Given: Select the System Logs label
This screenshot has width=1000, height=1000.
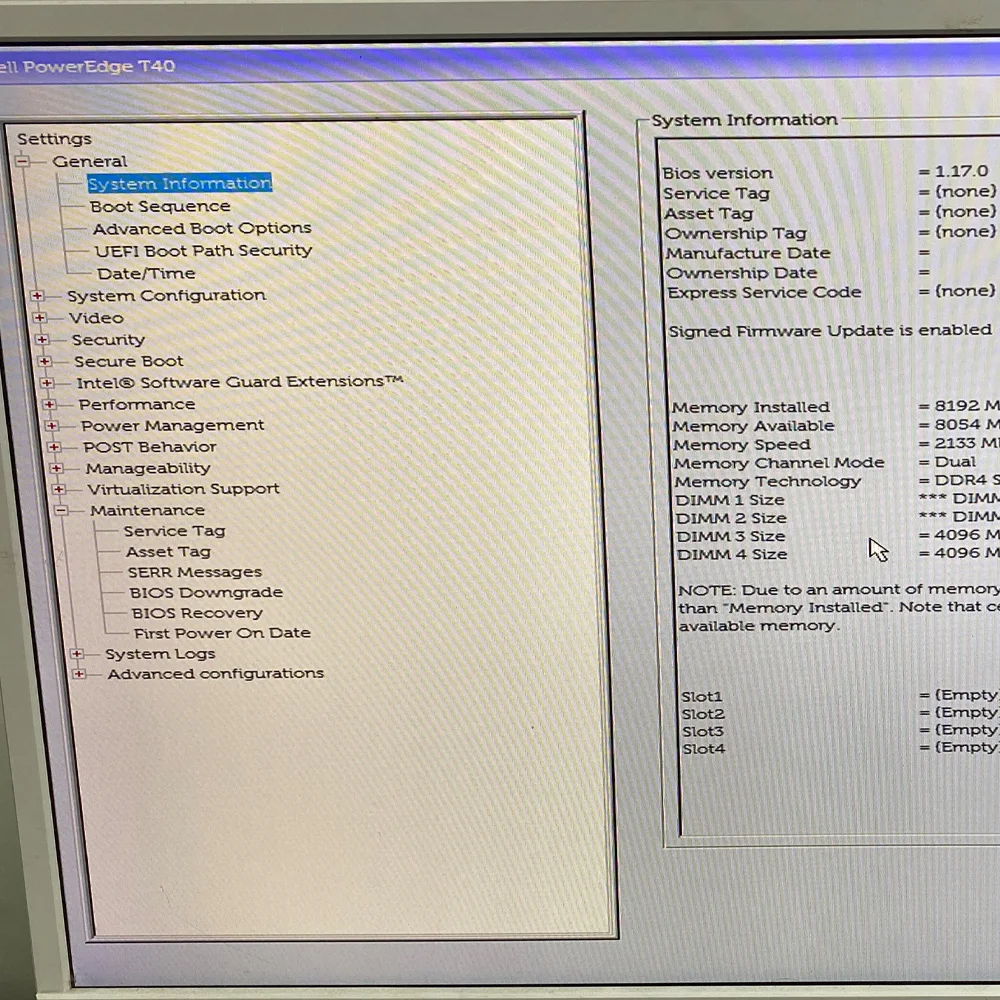Looking at the screenshot, I should click(x=160, y=654).
